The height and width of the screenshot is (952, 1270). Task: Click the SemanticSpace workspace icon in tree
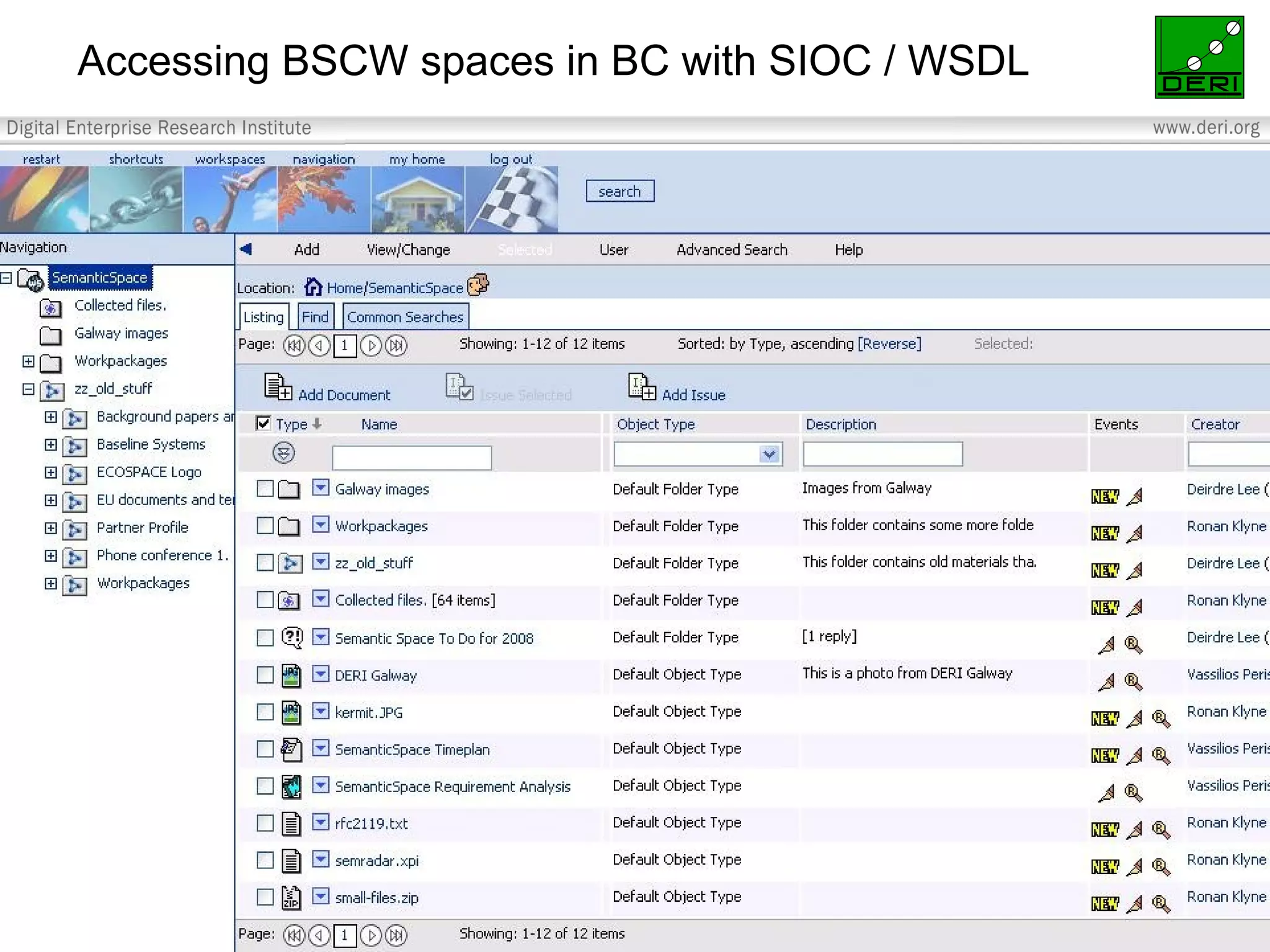click(30, 280)
